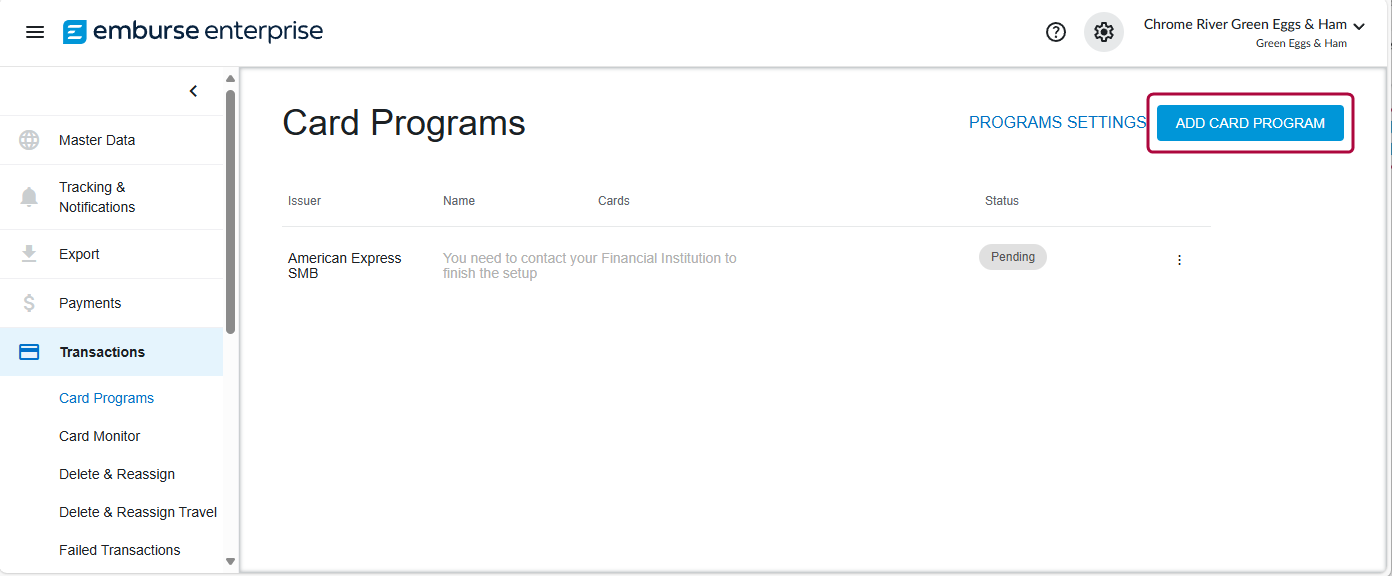The height and width of the screenshot is (576, 1392).
Task: Open the three-dot actions menu for American Express SMB
Action: pyautogui.click(x=1179, y=259)
